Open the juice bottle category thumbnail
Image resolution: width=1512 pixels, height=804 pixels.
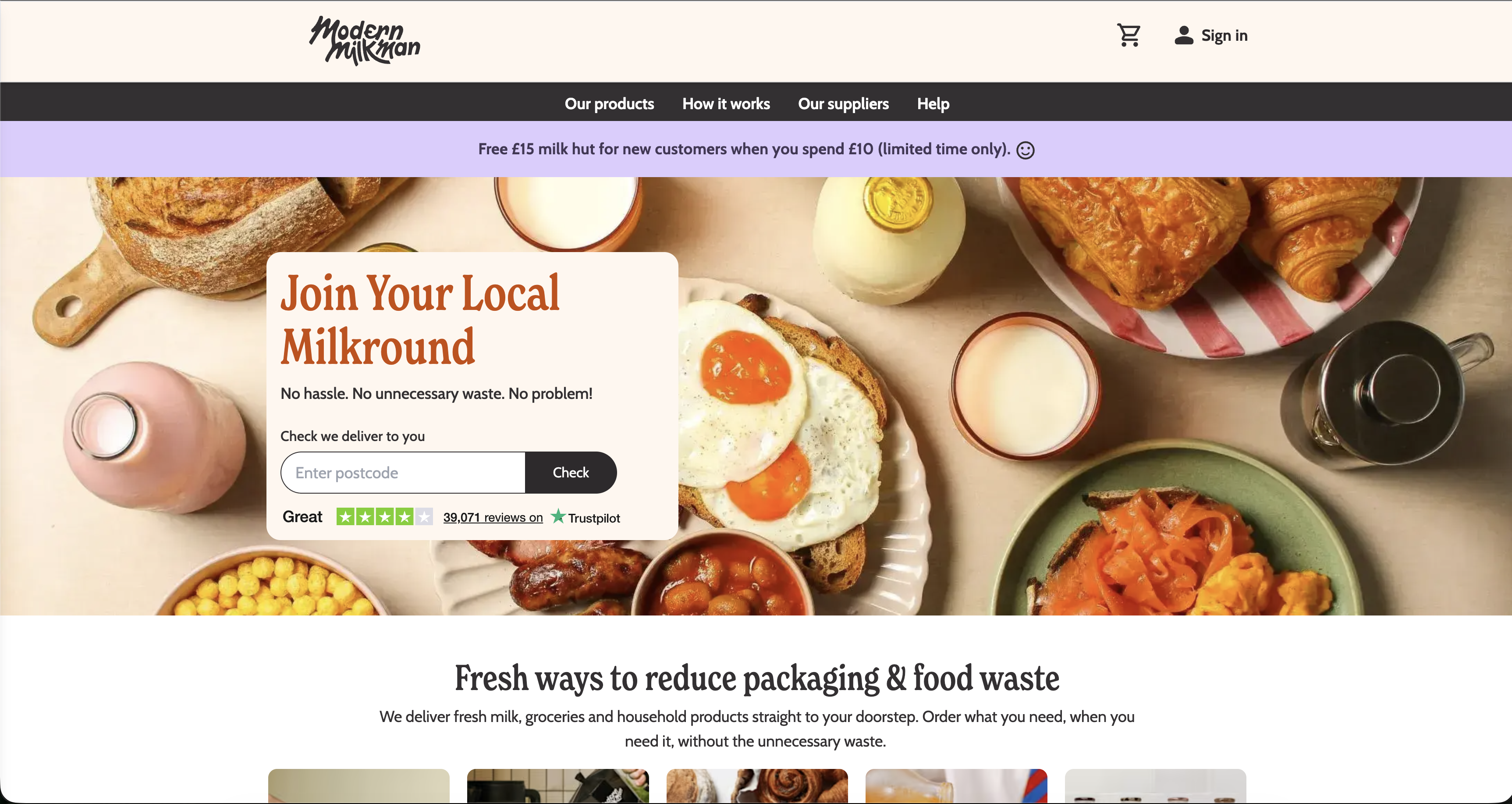[956, 786]
